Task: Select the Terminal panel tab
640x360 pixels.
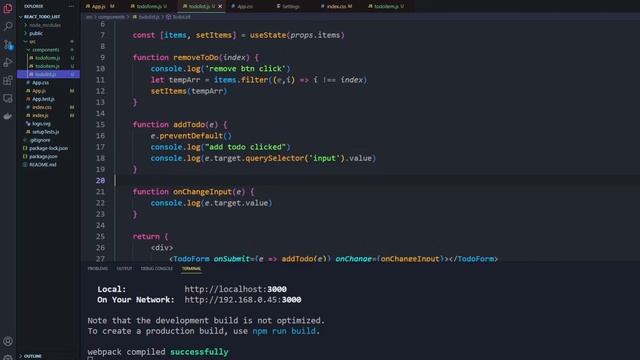Action: point(191,269)
